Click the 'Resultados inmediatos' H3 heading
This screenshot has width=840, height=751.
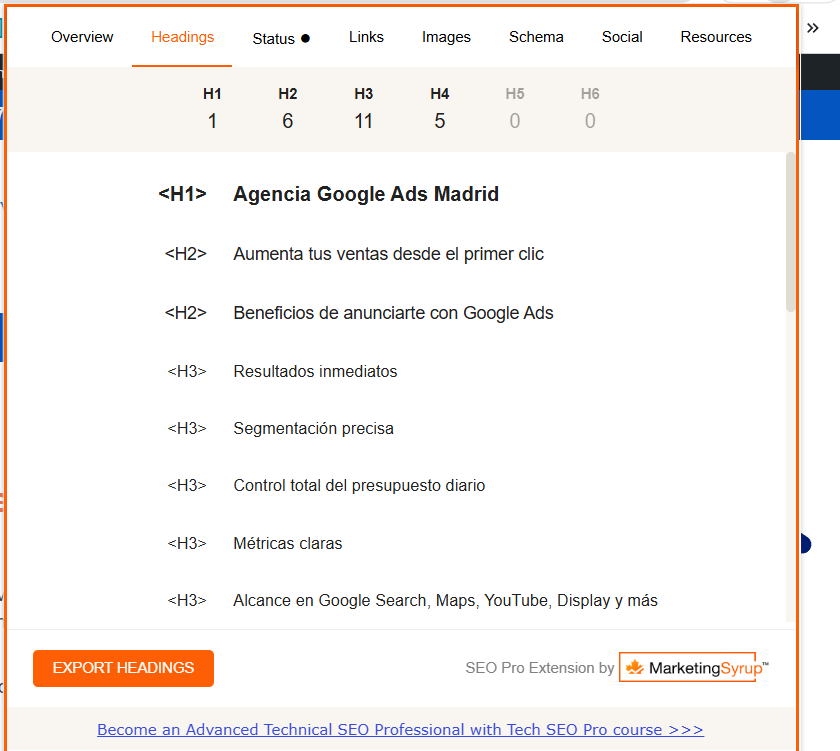(315, 371)
